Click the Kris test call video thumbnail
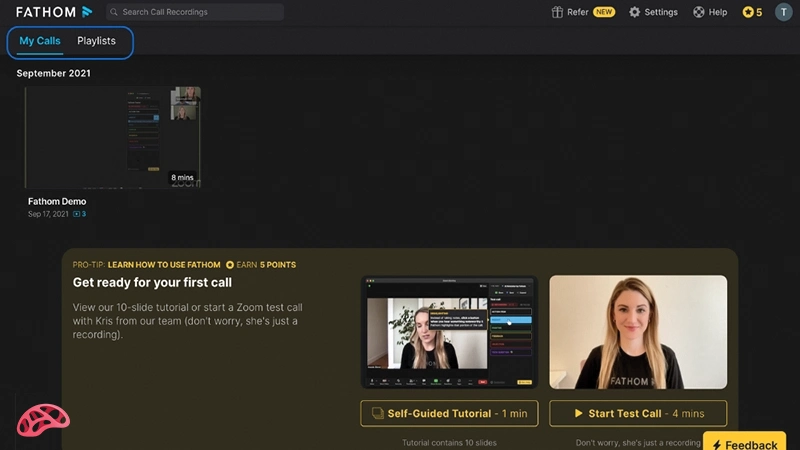 click(x=638, y=332)
